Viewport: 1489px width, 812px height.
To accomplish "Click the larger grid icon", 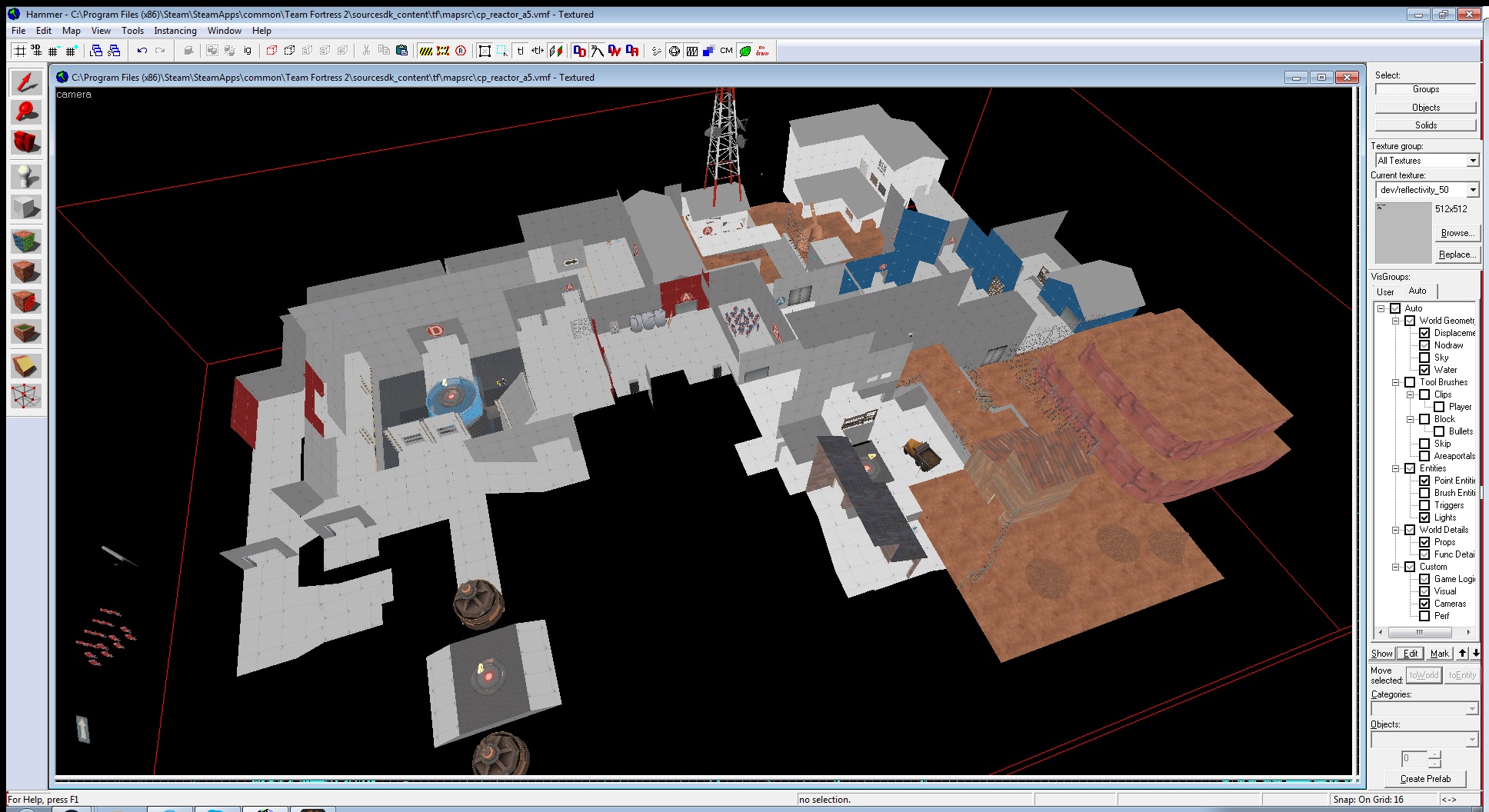I will point(71,51).
